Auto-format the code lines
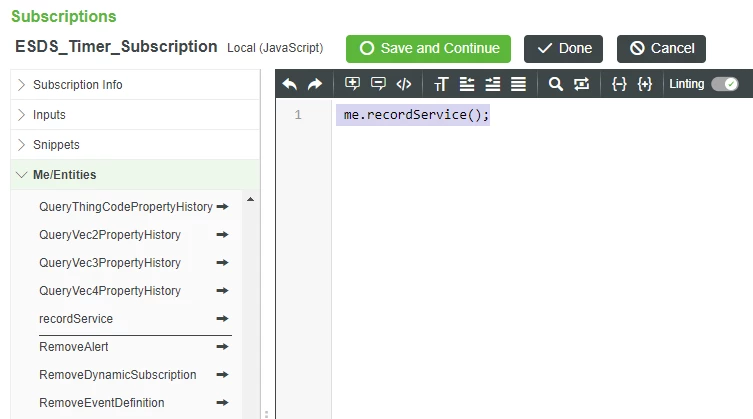This screenshot has height=419, width=753. click(518, 84)
